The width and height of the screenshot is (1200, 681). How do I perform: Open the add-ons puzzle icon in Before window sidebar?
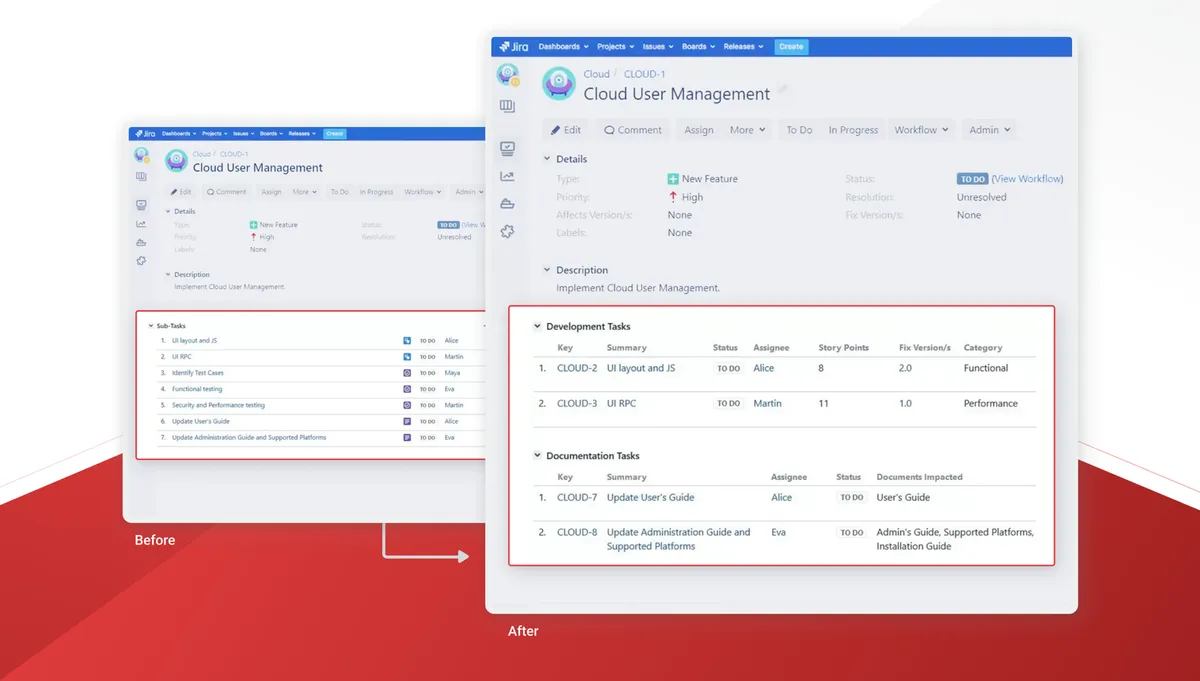click(x=141, y=261)
